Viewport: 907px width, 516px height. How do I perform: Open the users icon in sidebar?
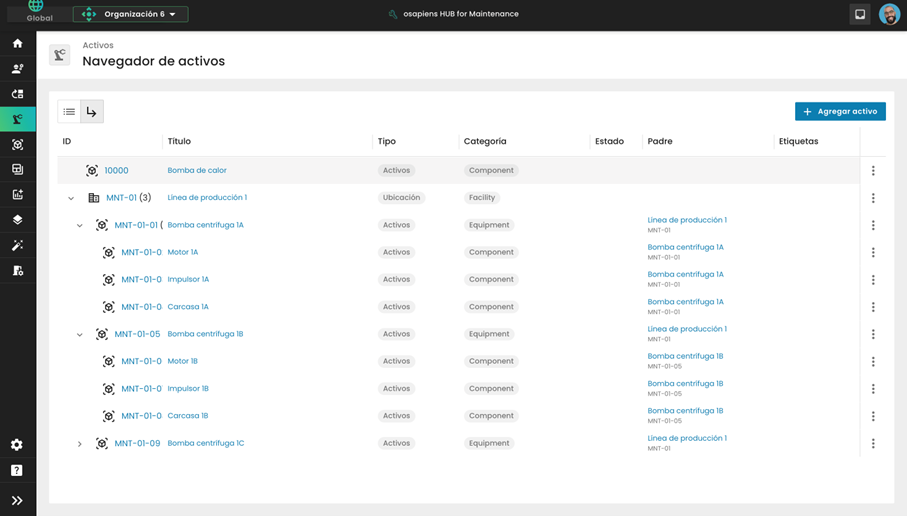click(x=17, y=69)
